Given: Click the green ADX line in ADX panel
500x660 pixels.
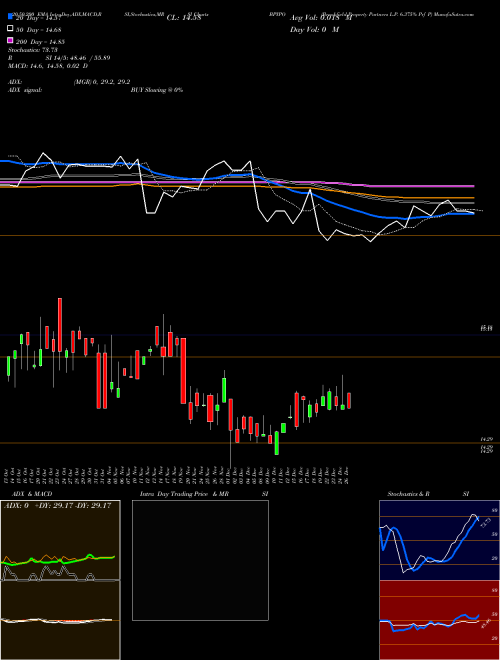Looking at the screenshot, I should (x=57, y=560).
